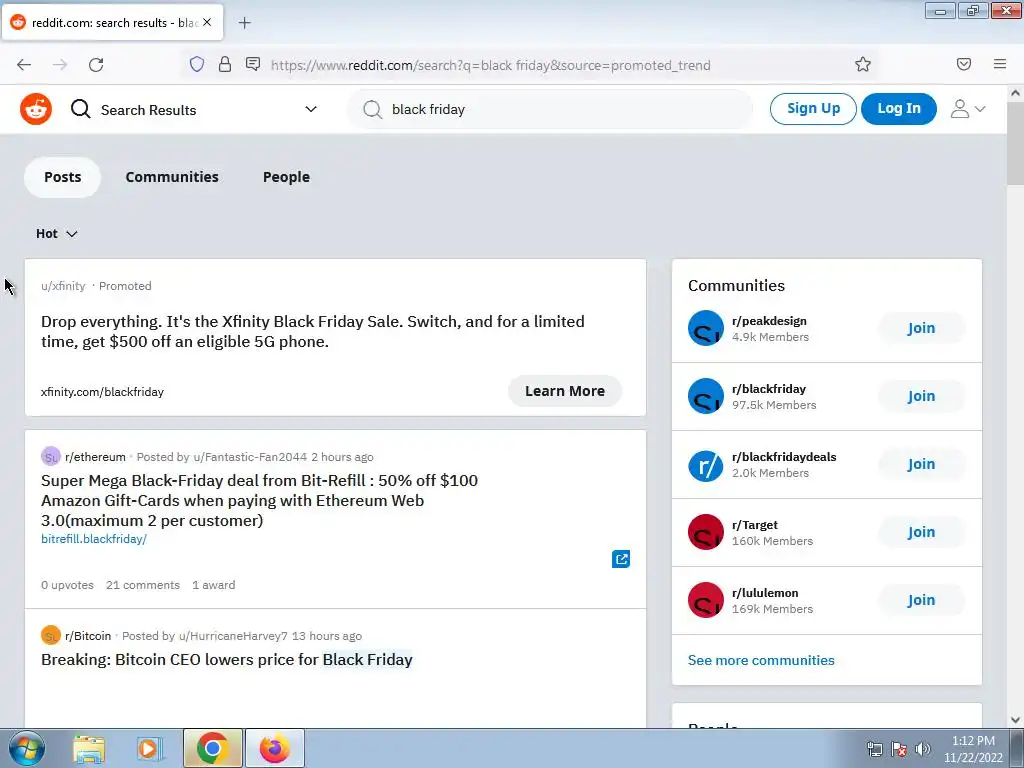Click the site security padlock icon
The image size is (1024, 768).
tap(225, 64)
